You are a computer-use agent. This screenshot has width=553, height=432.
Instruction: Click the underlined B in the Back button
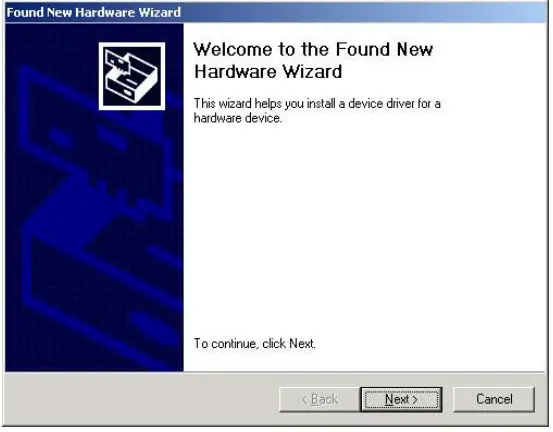315,399
